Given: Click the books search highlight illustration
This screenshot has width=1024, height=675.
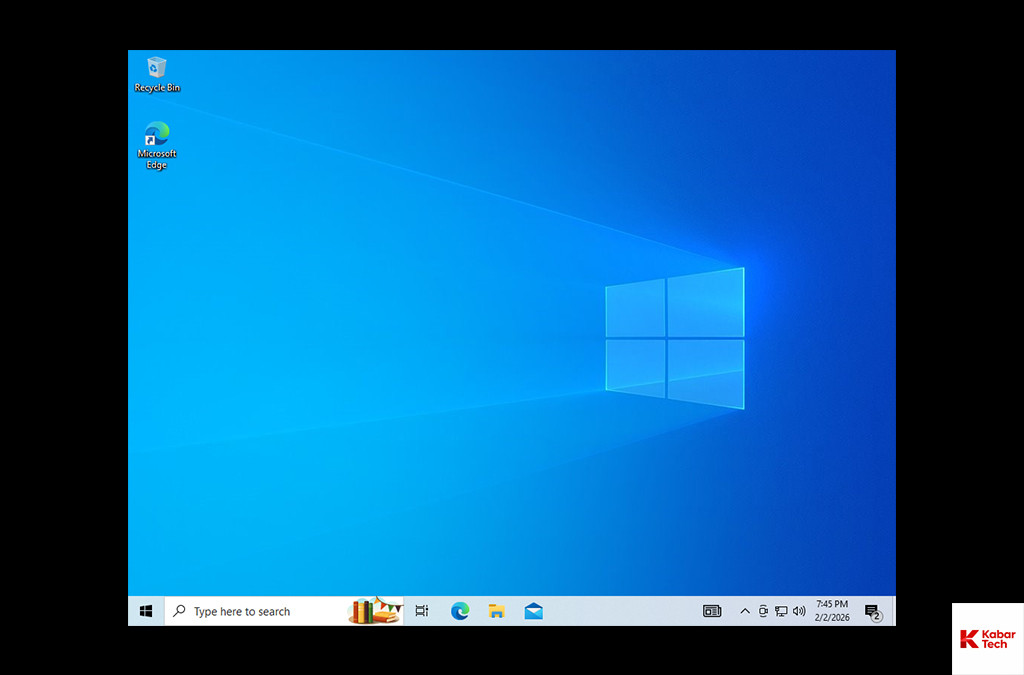Looking at the screenshot, I should pyautogui.click(x=374, y=610).
